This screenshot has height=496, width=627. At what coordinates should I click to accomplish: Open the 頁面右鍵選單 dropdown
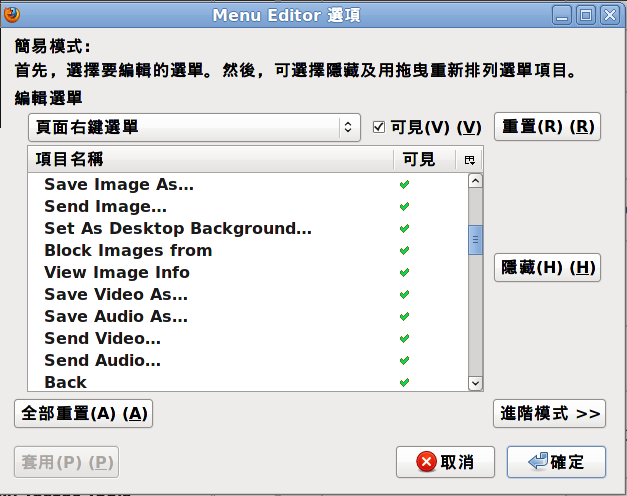click(194, 127)
